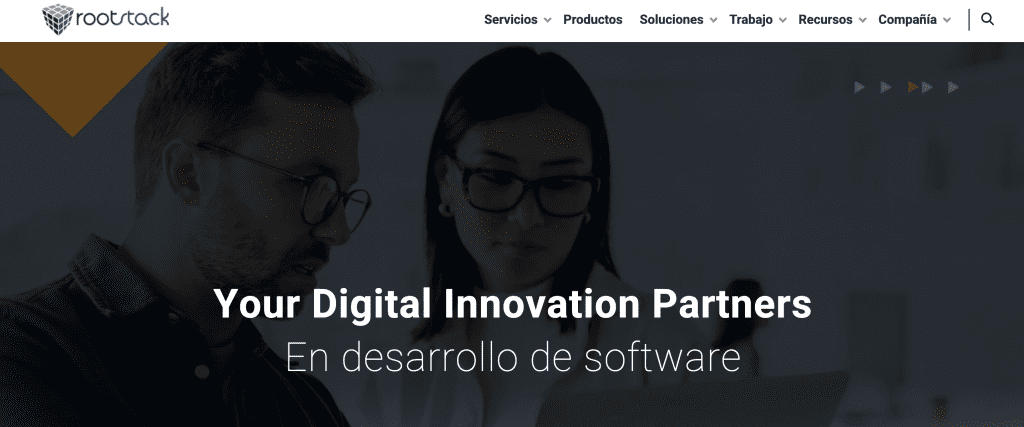Select the gray triangle beside the orange one

click(x=927, y=87)
